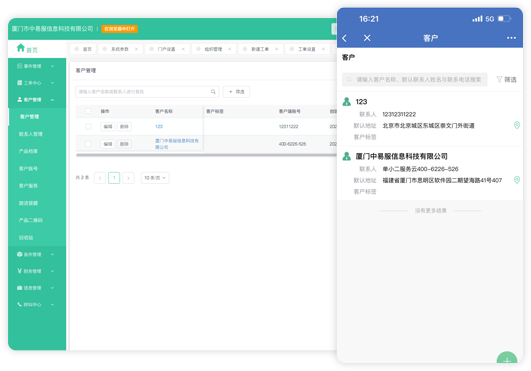Click the 厦门市中易服信息科技有限公司 header title
Image resolution: width=531 pixels, height=371 pixels.
(x=52, y=29)
